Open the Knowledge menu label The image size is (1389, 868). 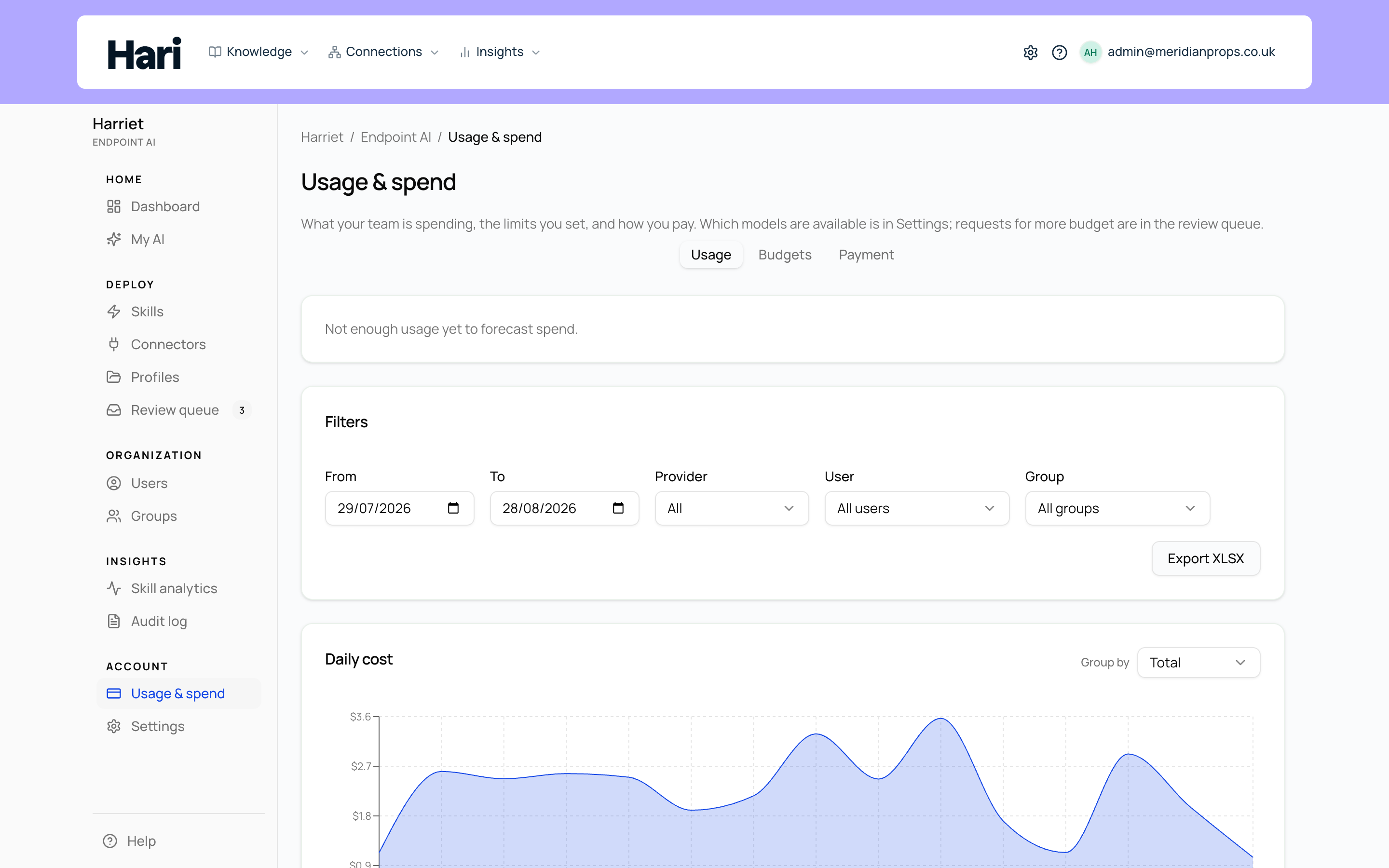pyautogui.click(x=259, y=52)
